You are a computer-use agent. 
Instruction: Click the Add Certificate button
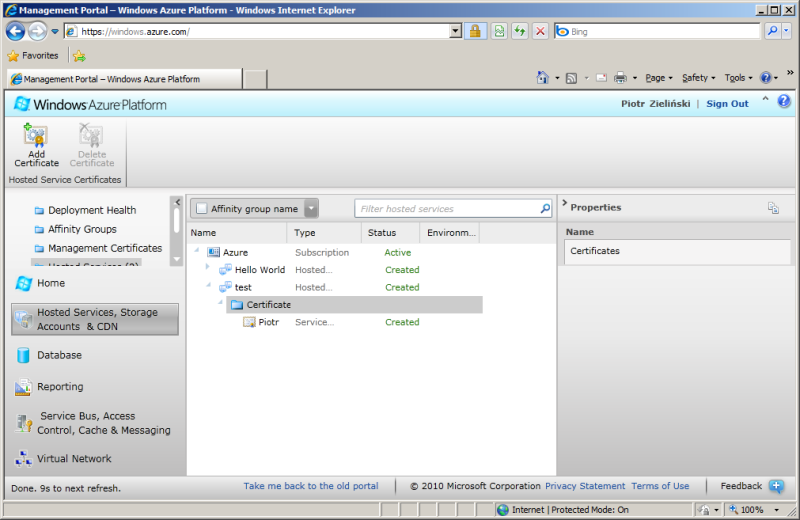pos(36,145)
